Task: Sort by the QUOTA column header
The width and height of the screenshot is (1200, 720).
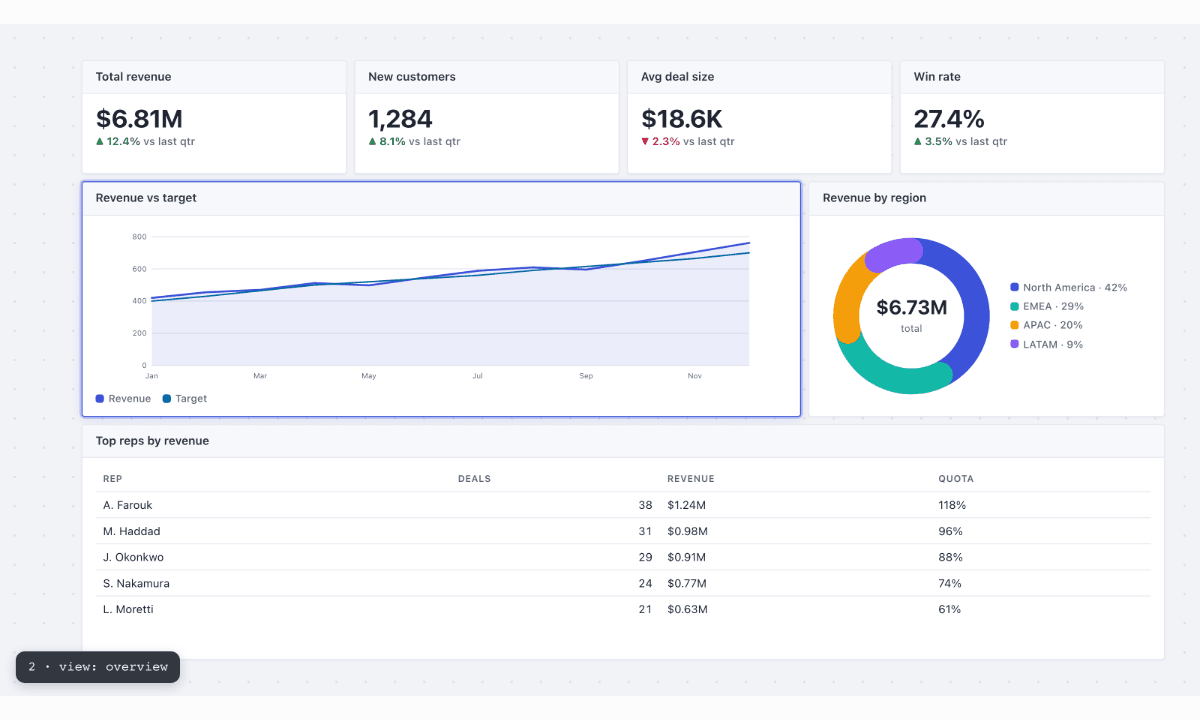Action: coord(956,479)
